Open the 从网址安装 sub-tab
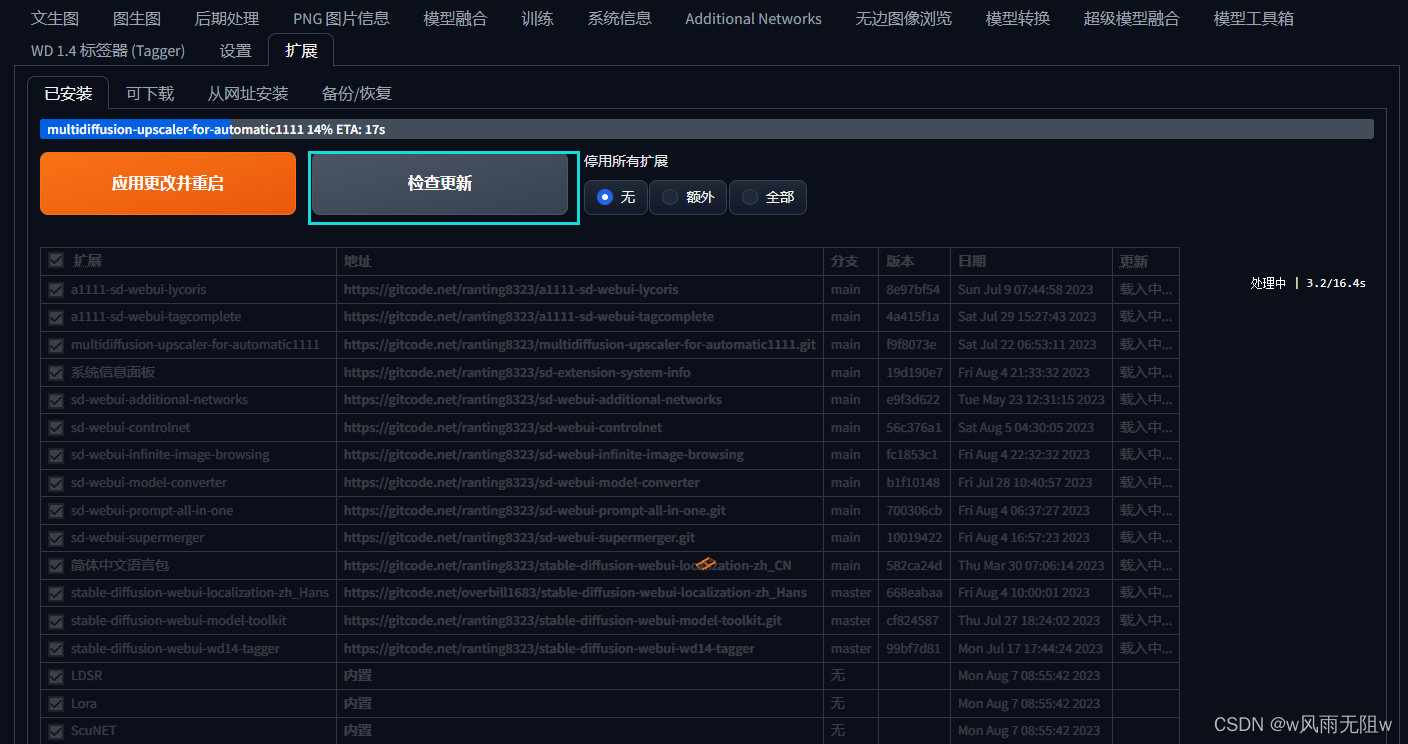The width and height of the screenshot is (1408, 744). (248, 93)
